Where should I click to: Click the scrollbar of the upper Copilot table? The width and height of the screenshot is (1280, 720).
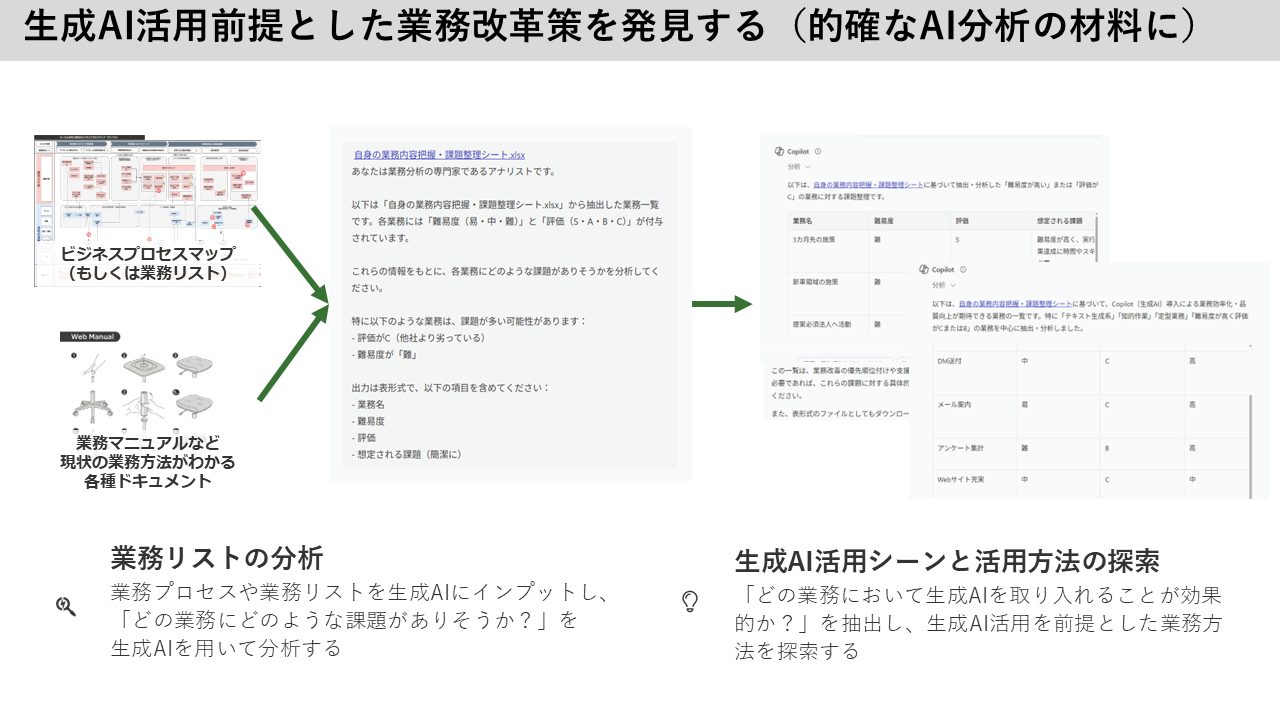point(1098,235)
